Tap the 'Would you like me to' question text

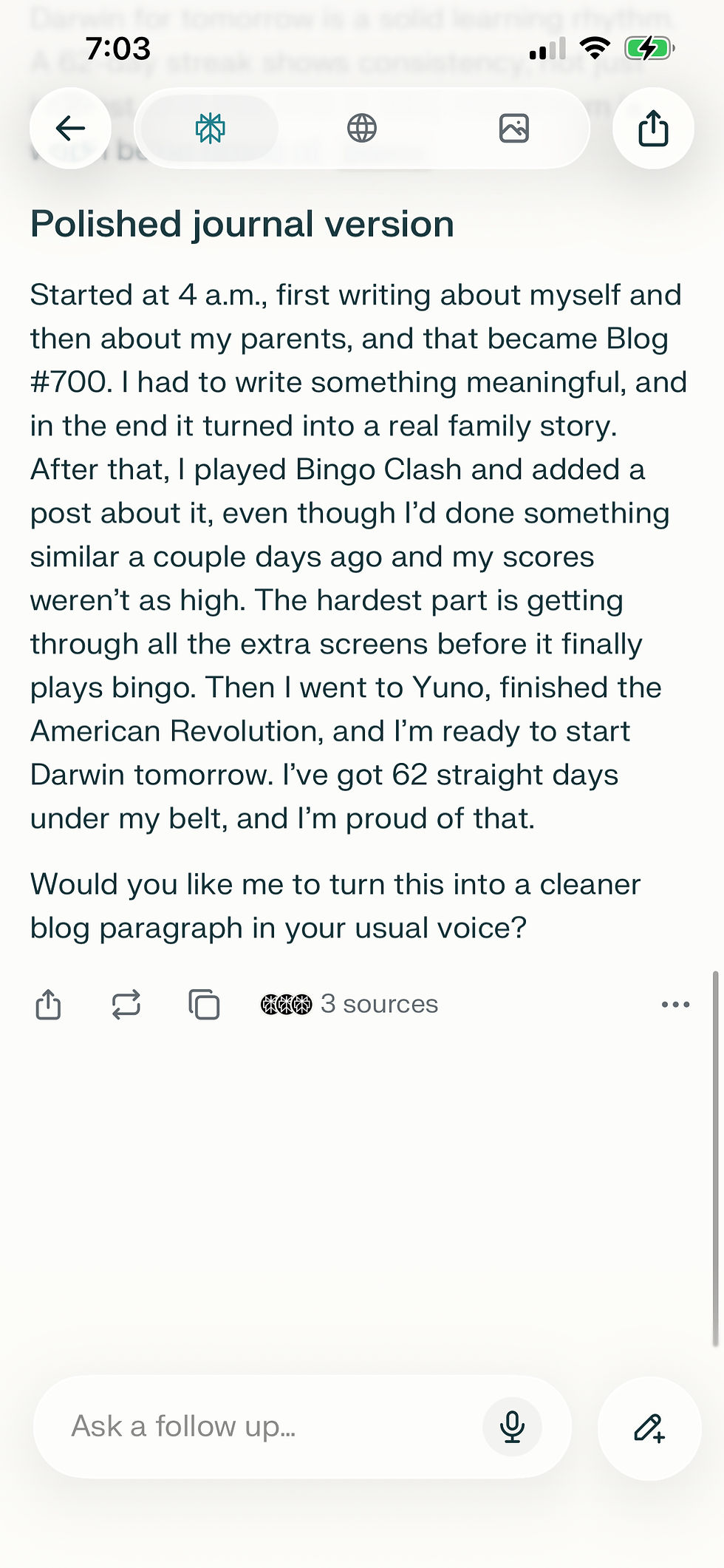(335, 906)
